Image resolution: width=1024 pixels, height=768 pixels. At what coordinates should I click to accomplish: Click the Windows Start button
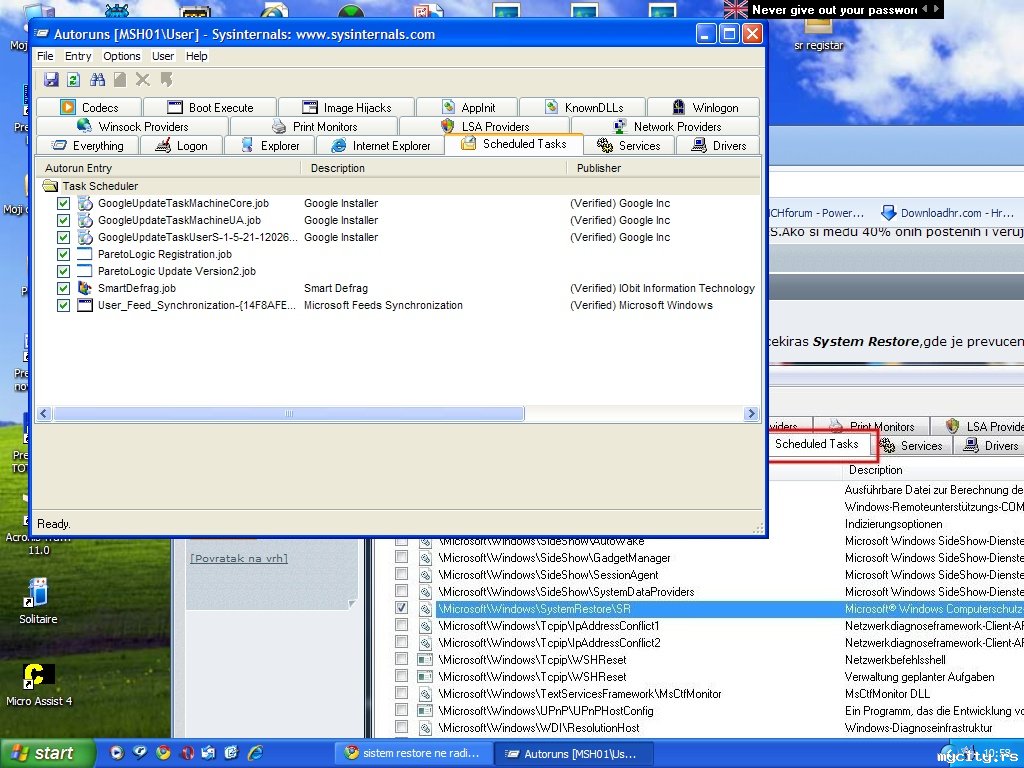(47, 753)
